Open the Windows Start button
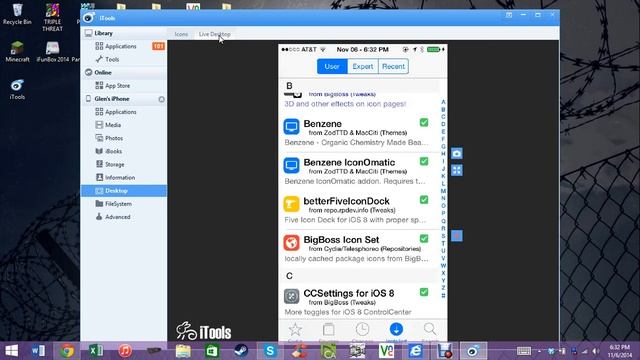 [x=11, y=351]
